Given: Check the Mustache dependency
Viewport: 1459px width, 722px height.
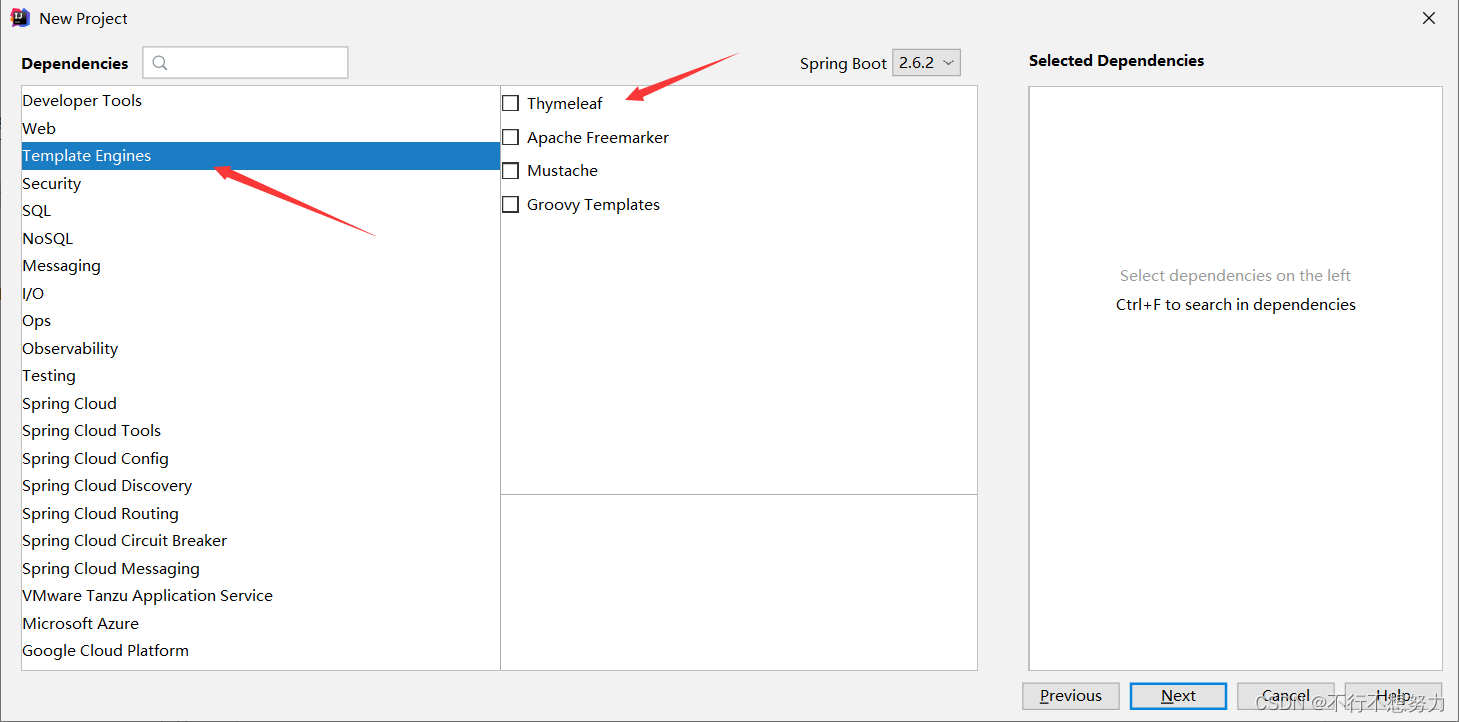Looking at the screenshot, I should point(511,170).
